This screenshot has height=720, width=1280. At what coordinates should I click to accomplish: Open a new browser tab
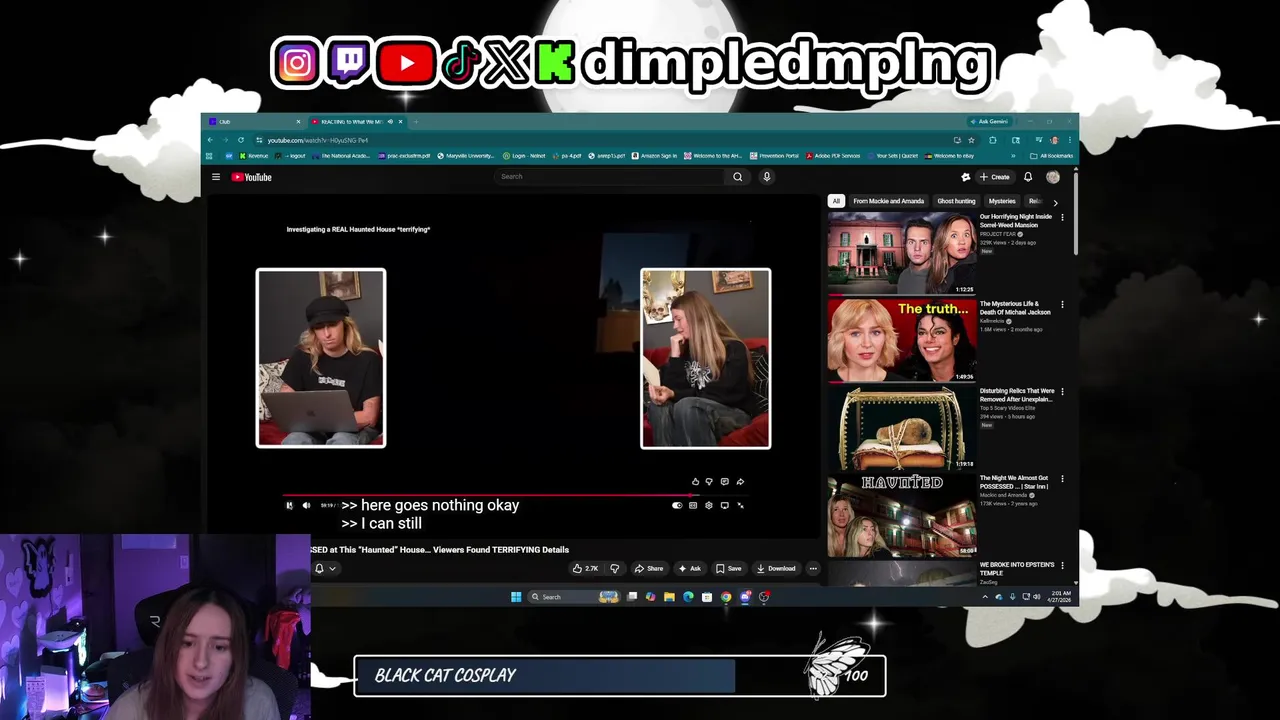[x=416, y=122]
